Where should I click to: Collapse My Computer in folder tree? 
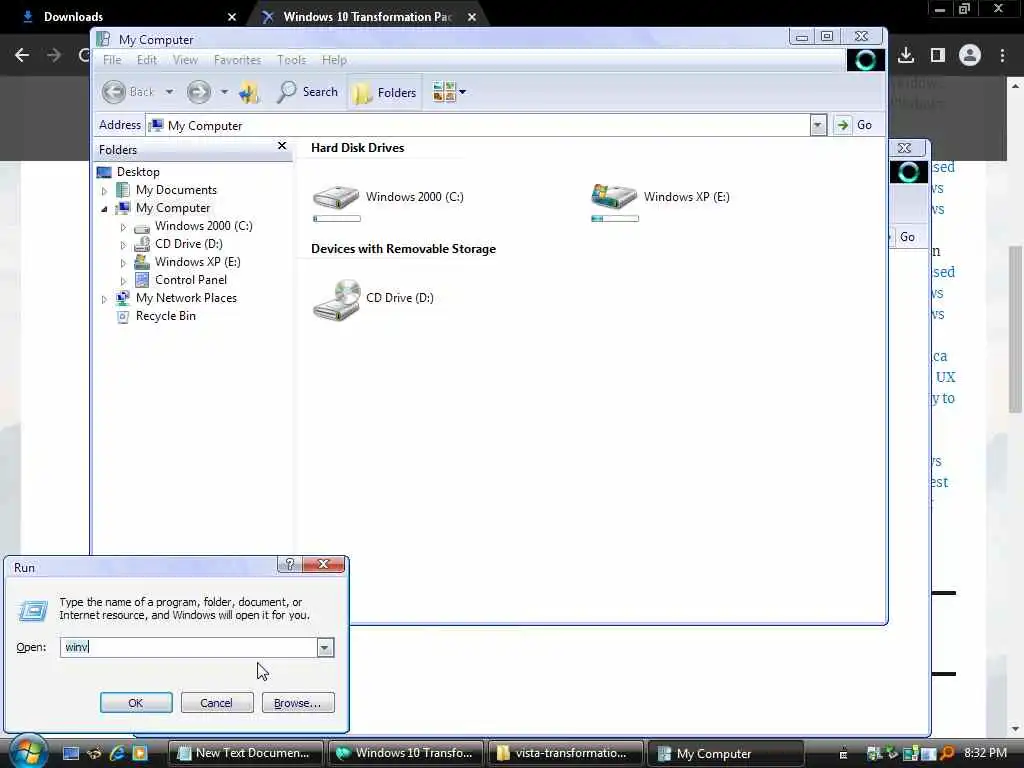[104, 209]
